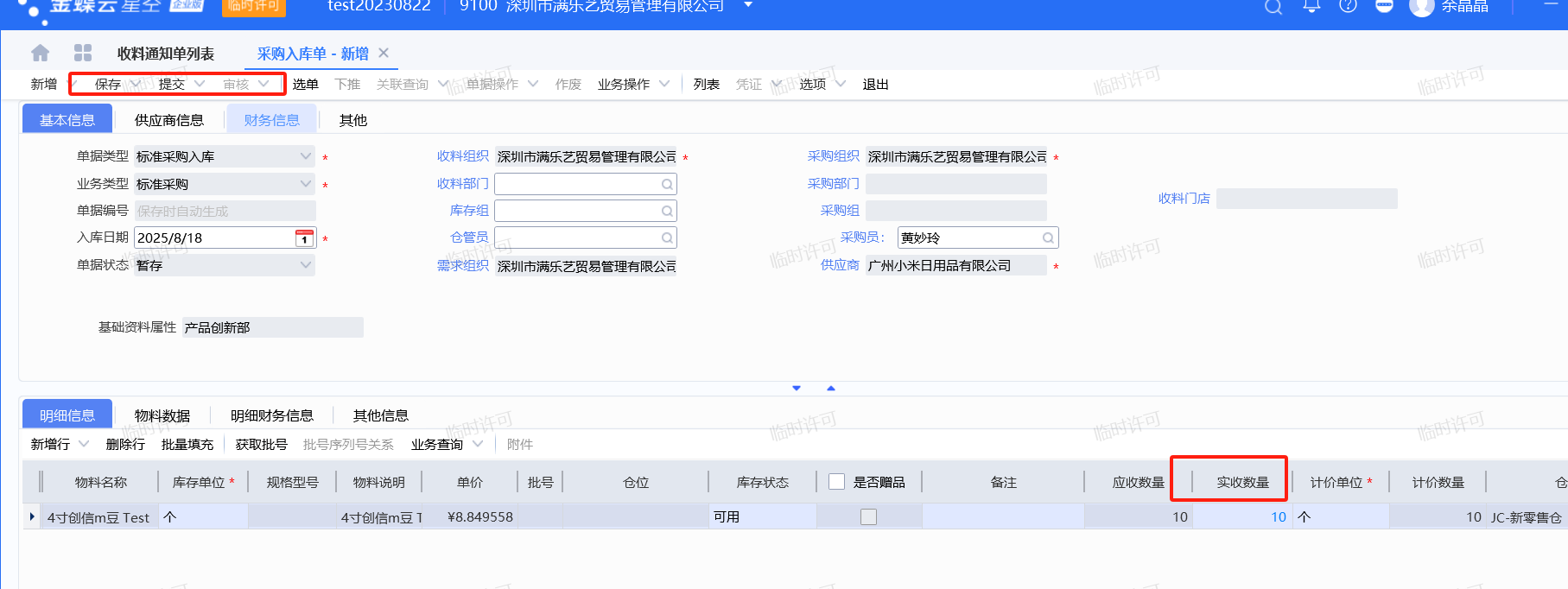Click the Home icon in the tab bar
Screen dimensions: 1568x589
tap(40, 54)
